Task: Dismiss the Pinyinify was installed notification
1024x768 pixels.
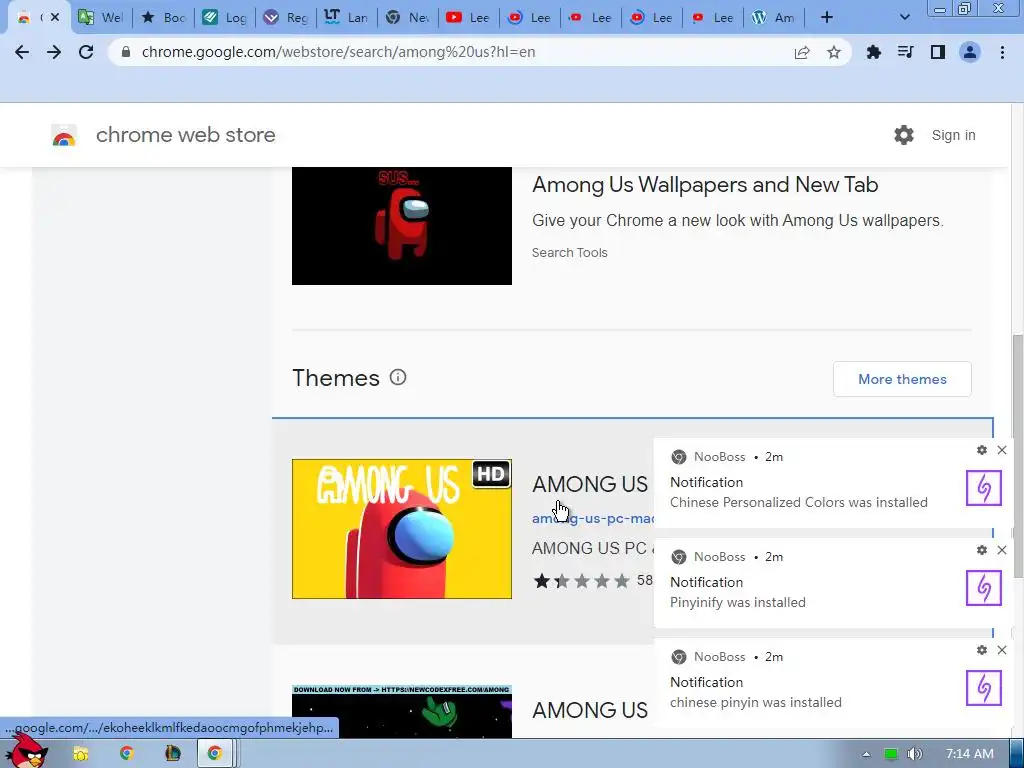Action: point(1002,550)
